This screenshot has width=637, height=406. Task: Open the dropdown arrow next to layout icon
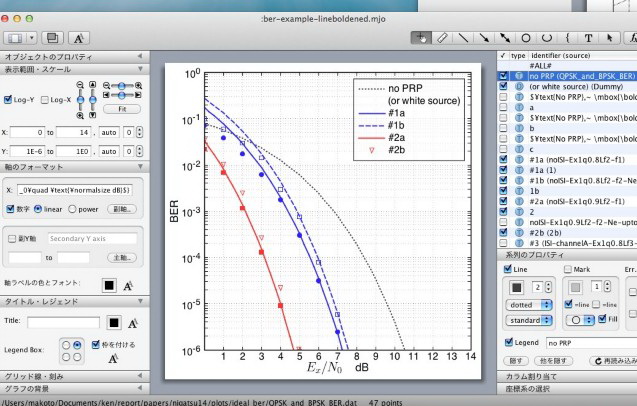(x=32, y=38)
